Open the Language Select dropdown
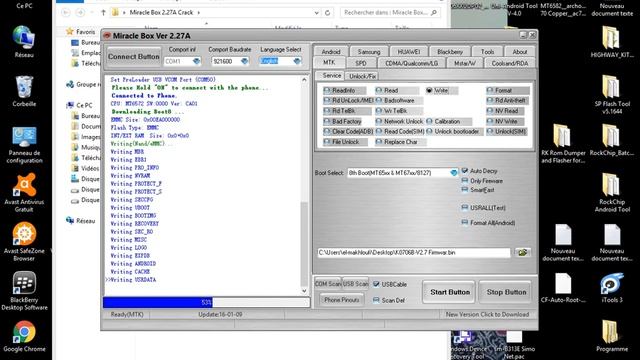 [297, 61]
